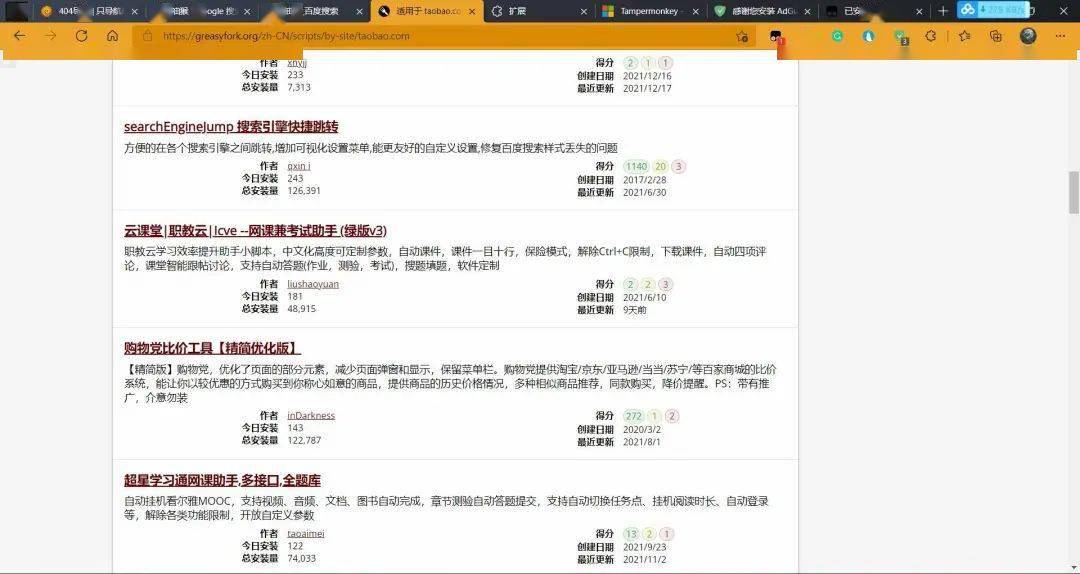Click the creation date 2020/3/2
Image resolution: width=1080 pixels, height=574 pixels.
point(642,429)
